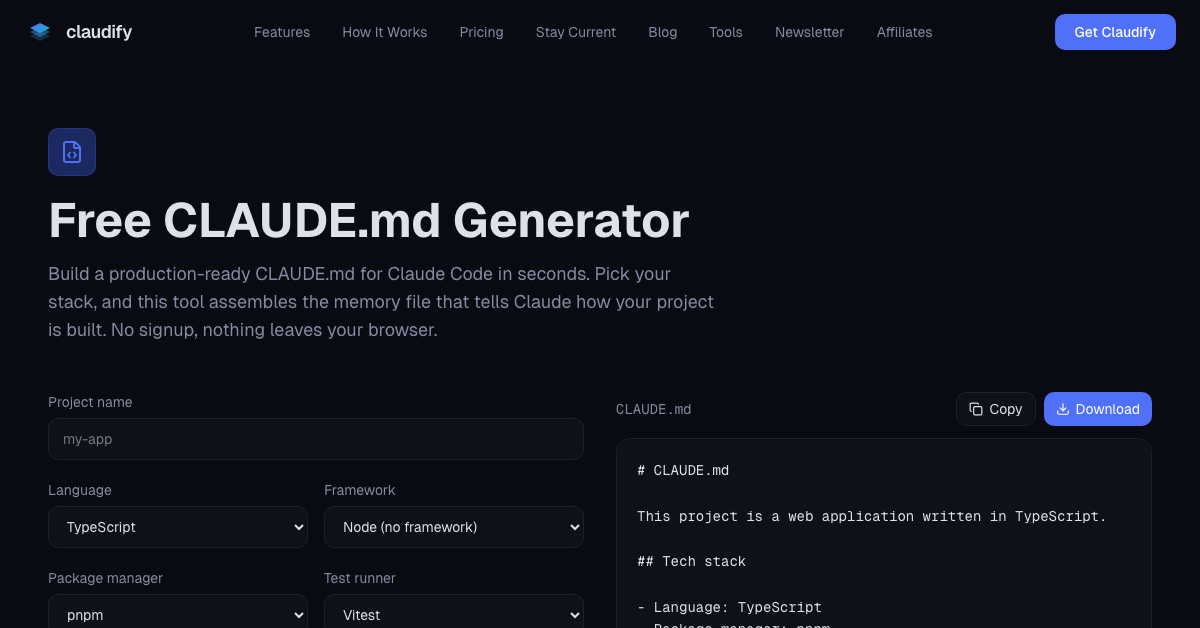Click the download arrow icon
This screenshot has width=1200, height=628.
[x=1063, y=409]
